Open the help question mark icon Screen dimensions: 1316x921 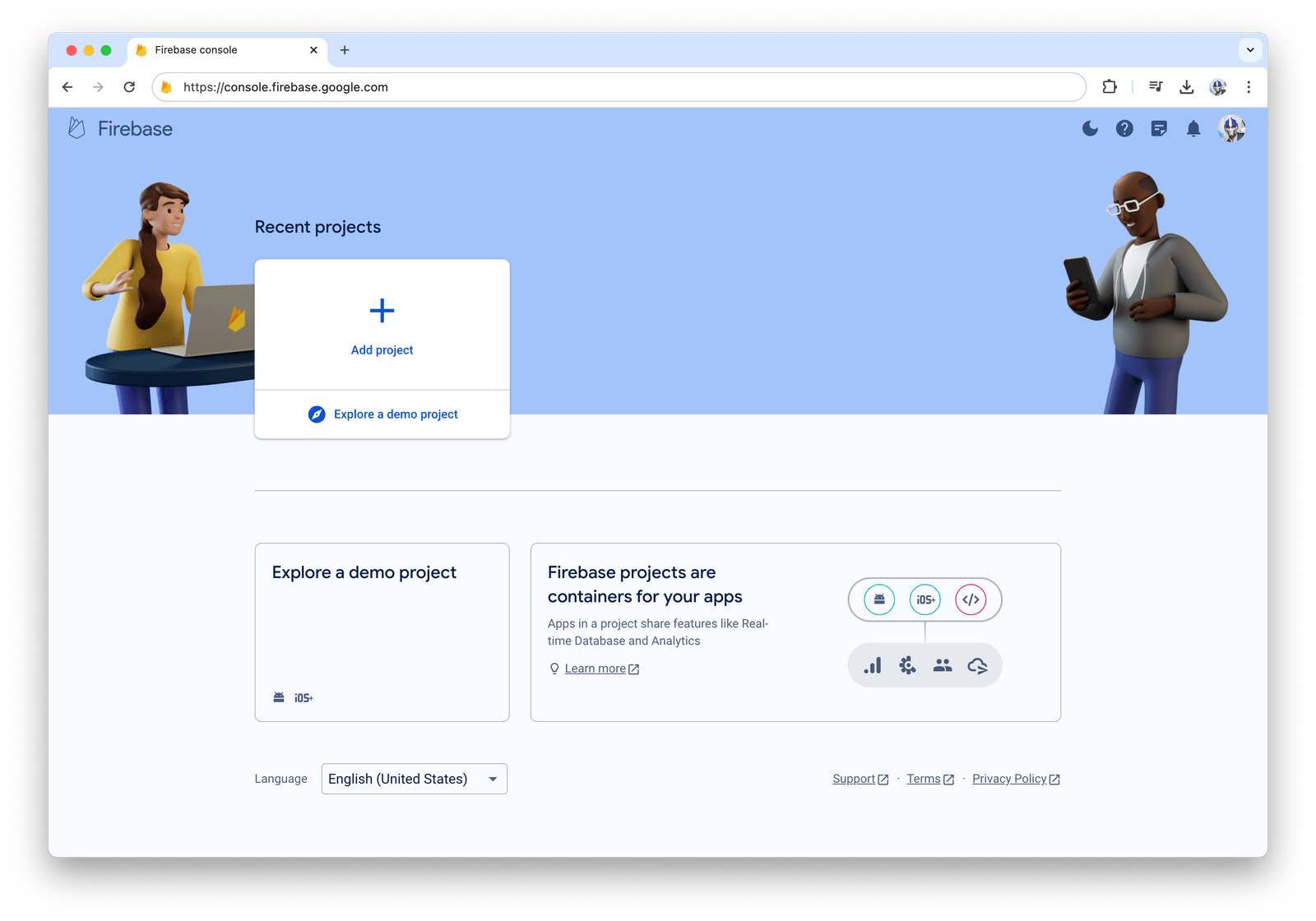[1124, 128]
